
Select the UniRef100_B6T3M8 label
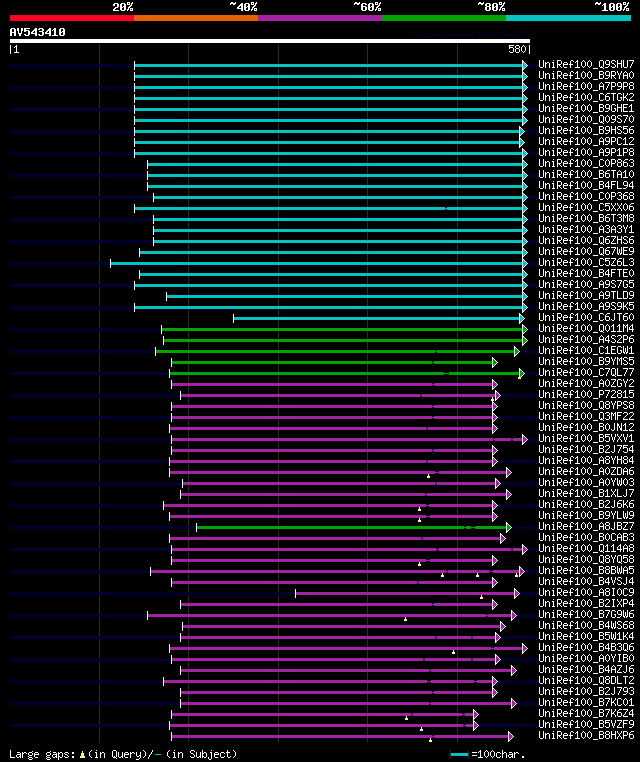tap(586, 218)
